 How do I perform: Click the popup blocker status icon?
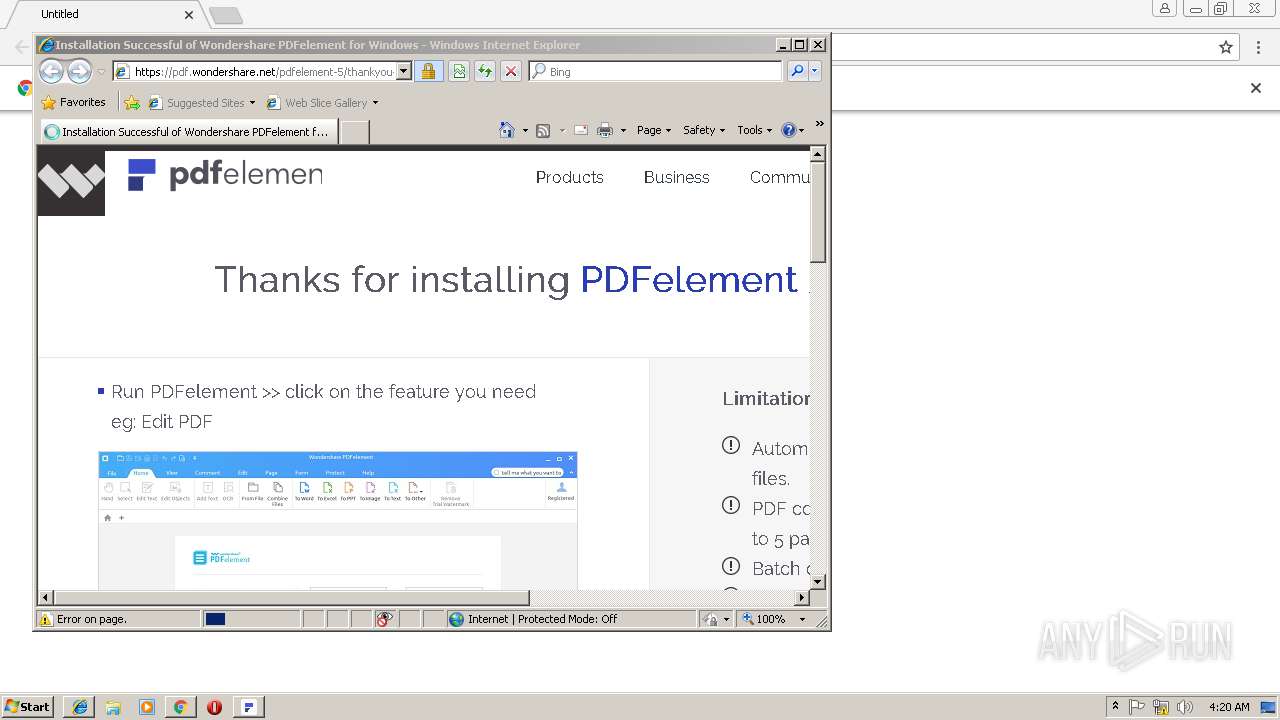tap(385, 619)
